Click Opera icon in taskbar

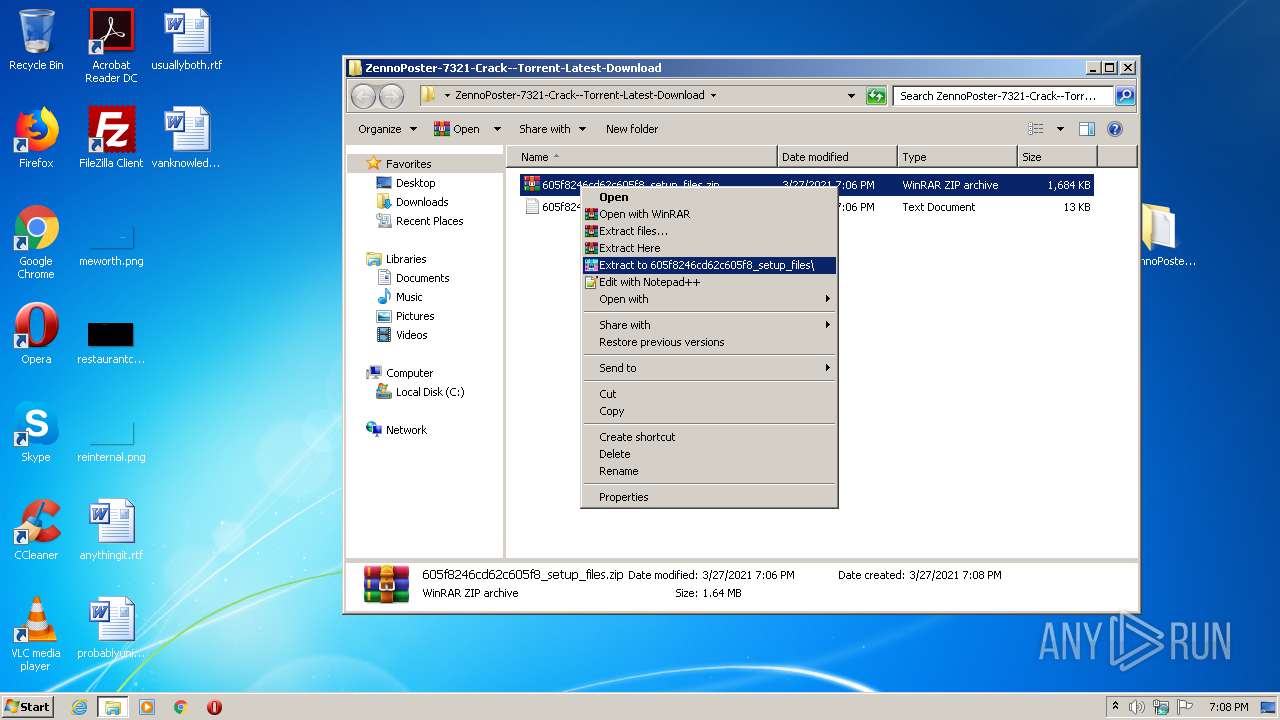click(x=214, y=707)
